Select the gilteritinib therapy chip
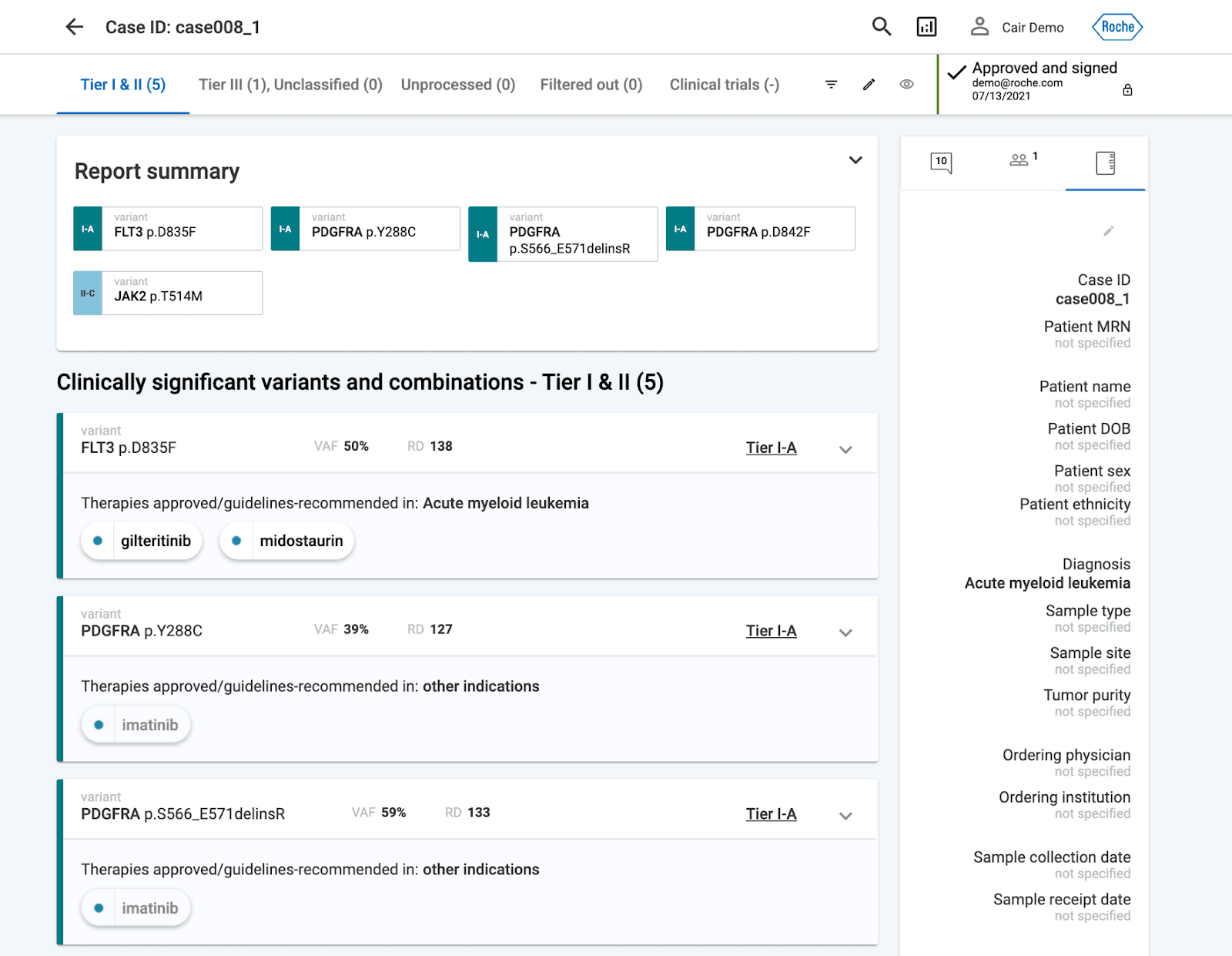The image size is (1232, 956). point(142,541)
